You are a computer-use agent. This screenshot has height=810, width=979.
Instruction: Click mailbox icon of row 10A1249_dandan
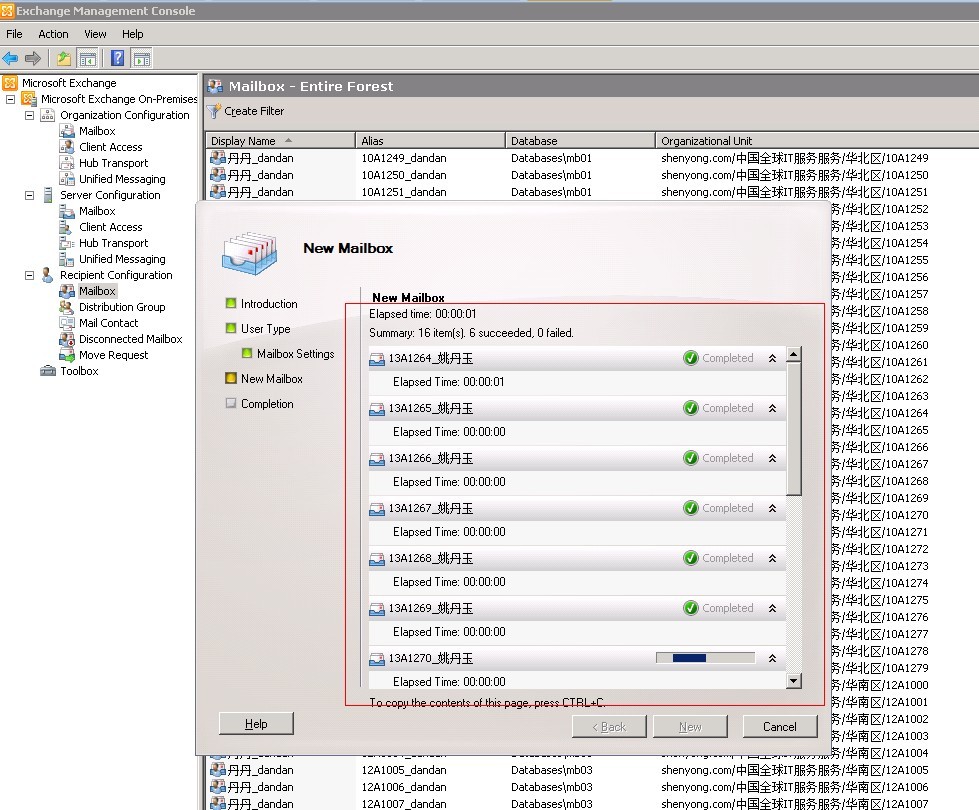point(218,158)
